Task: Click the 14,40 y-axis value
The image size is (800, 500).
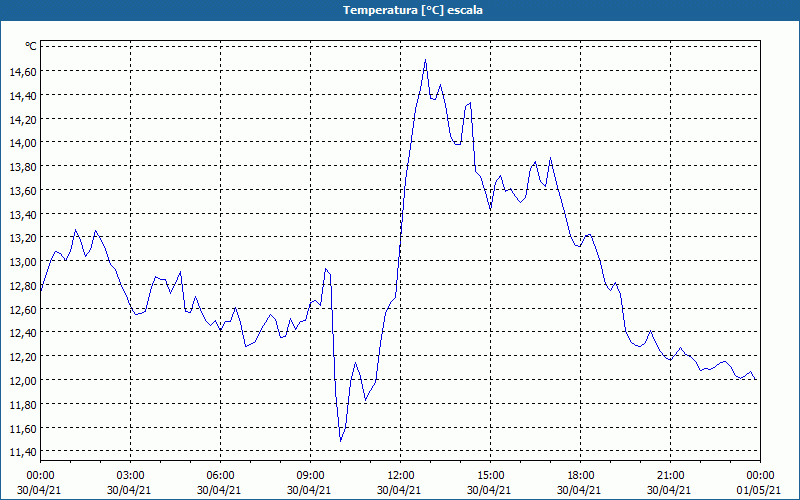Action: coord(23,95)
